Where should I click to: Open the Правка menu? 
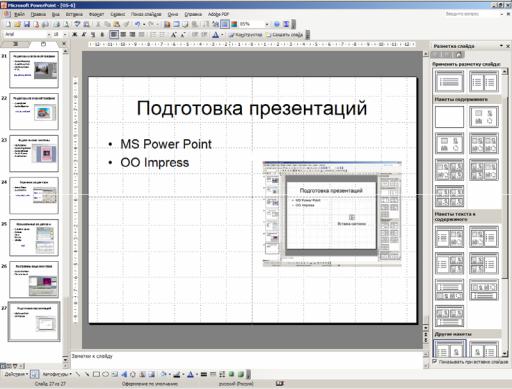click(38, 14)
